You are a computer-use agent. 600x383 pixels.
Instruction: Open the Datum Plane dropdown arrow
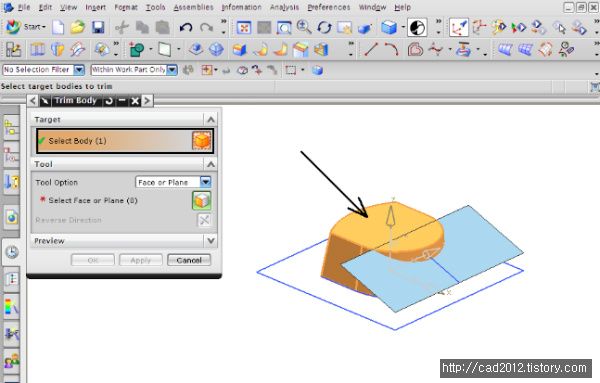[x=179, y=49]
